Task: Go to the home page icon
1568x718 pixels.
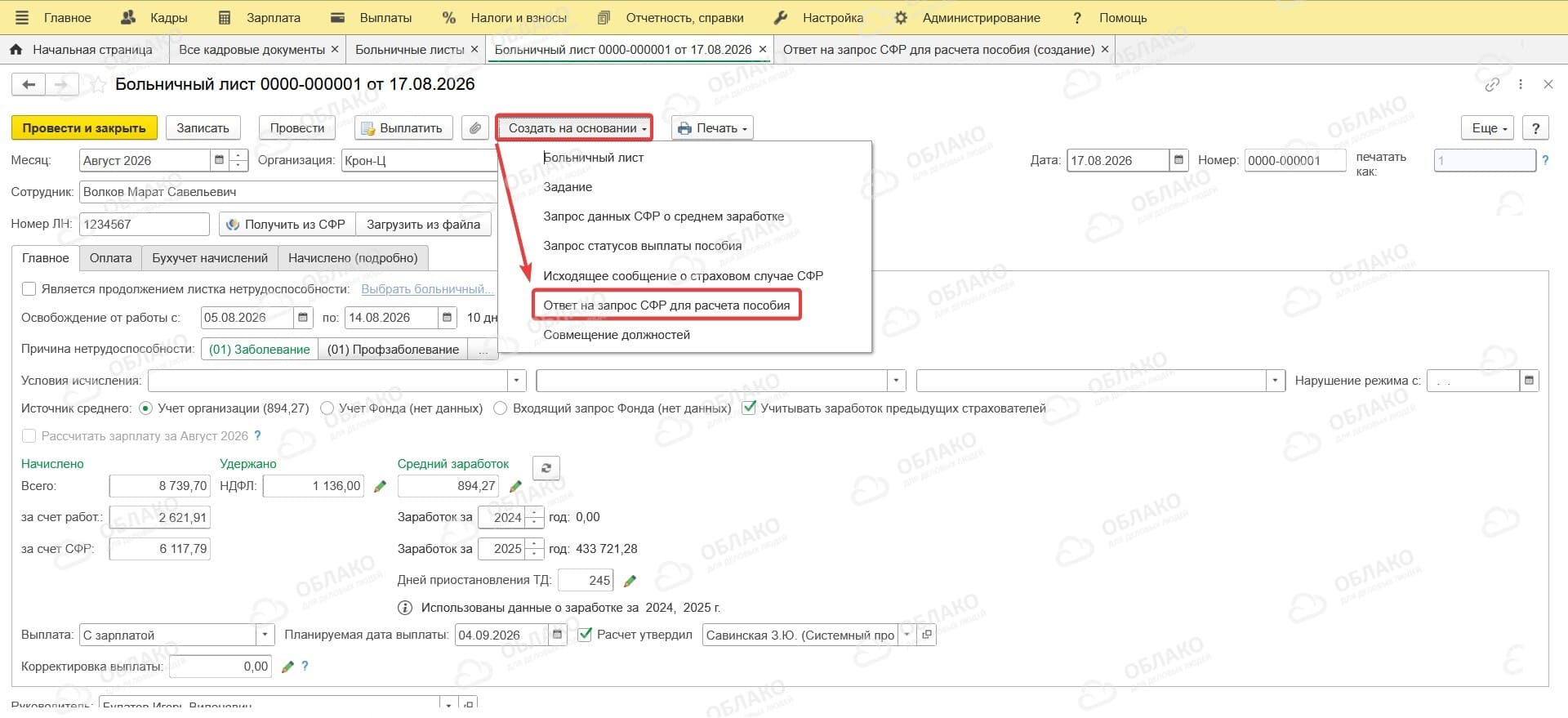Action: coord(16,49)
